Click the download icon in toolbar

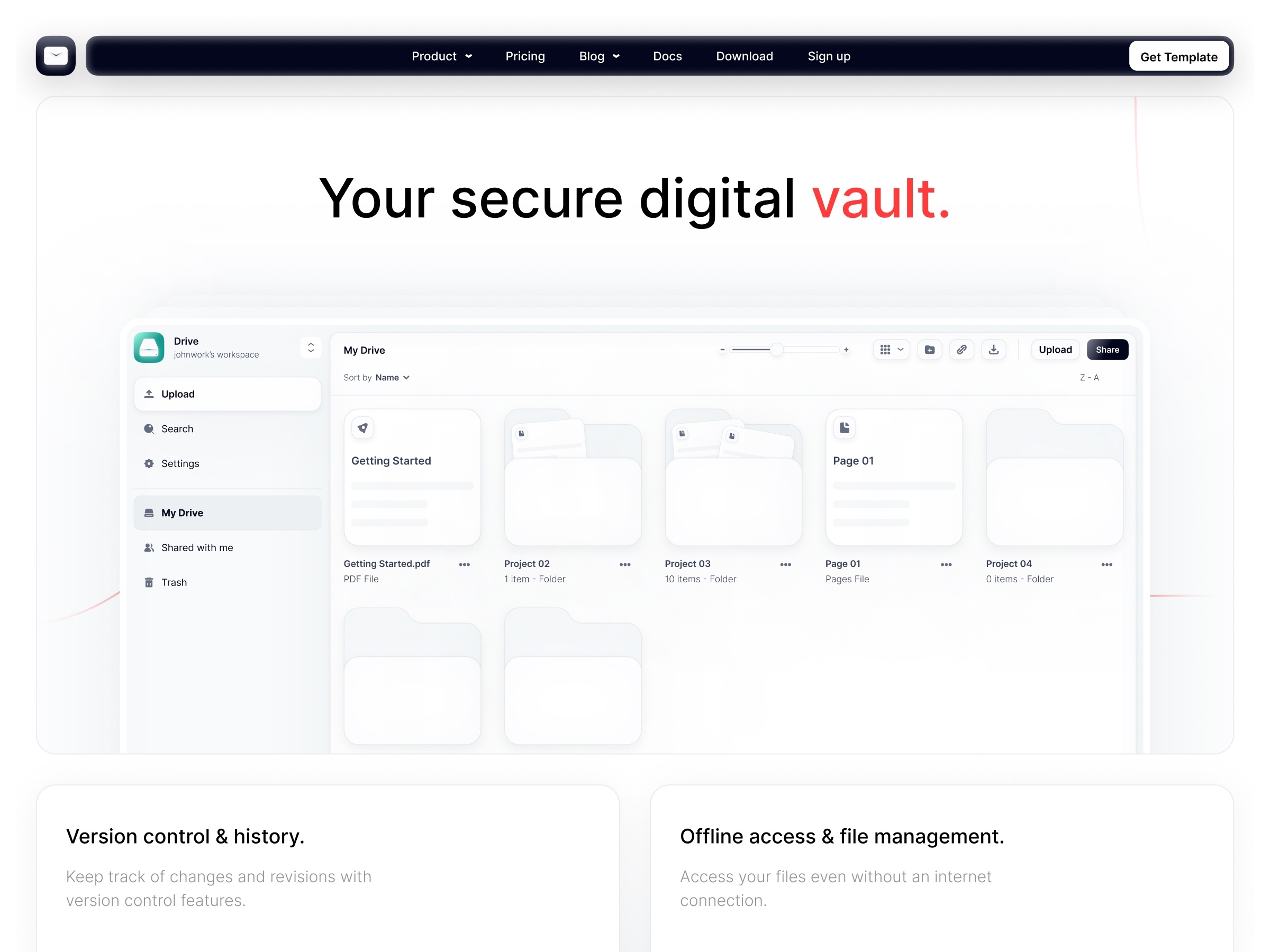tap(994, 350)
